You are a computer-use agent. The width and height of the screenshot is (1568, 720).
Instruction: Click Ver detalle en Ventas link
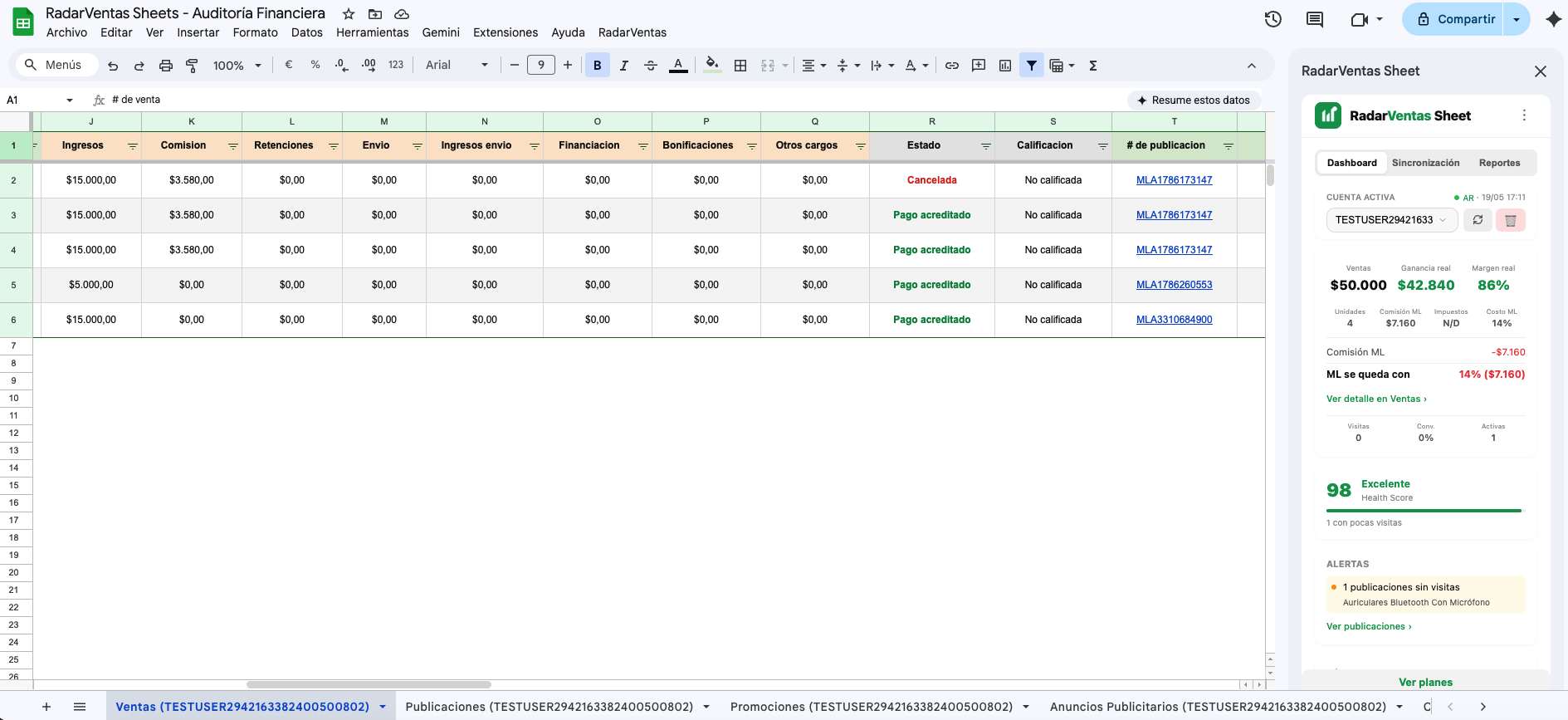pos(1376,399)
